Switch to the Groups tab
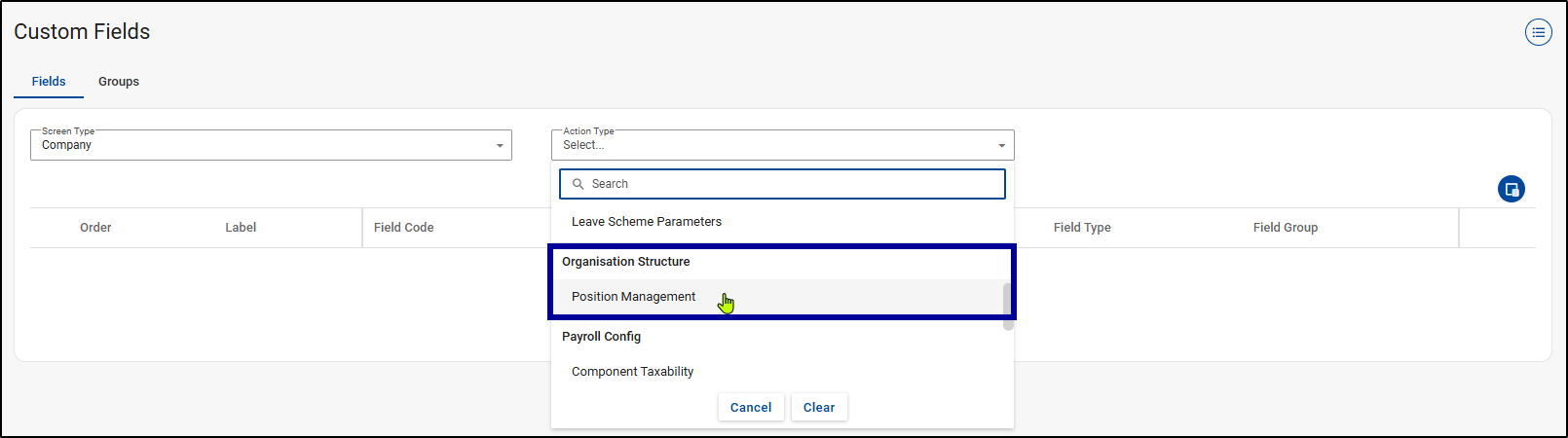1568x438 pixels. click(119, 82)
